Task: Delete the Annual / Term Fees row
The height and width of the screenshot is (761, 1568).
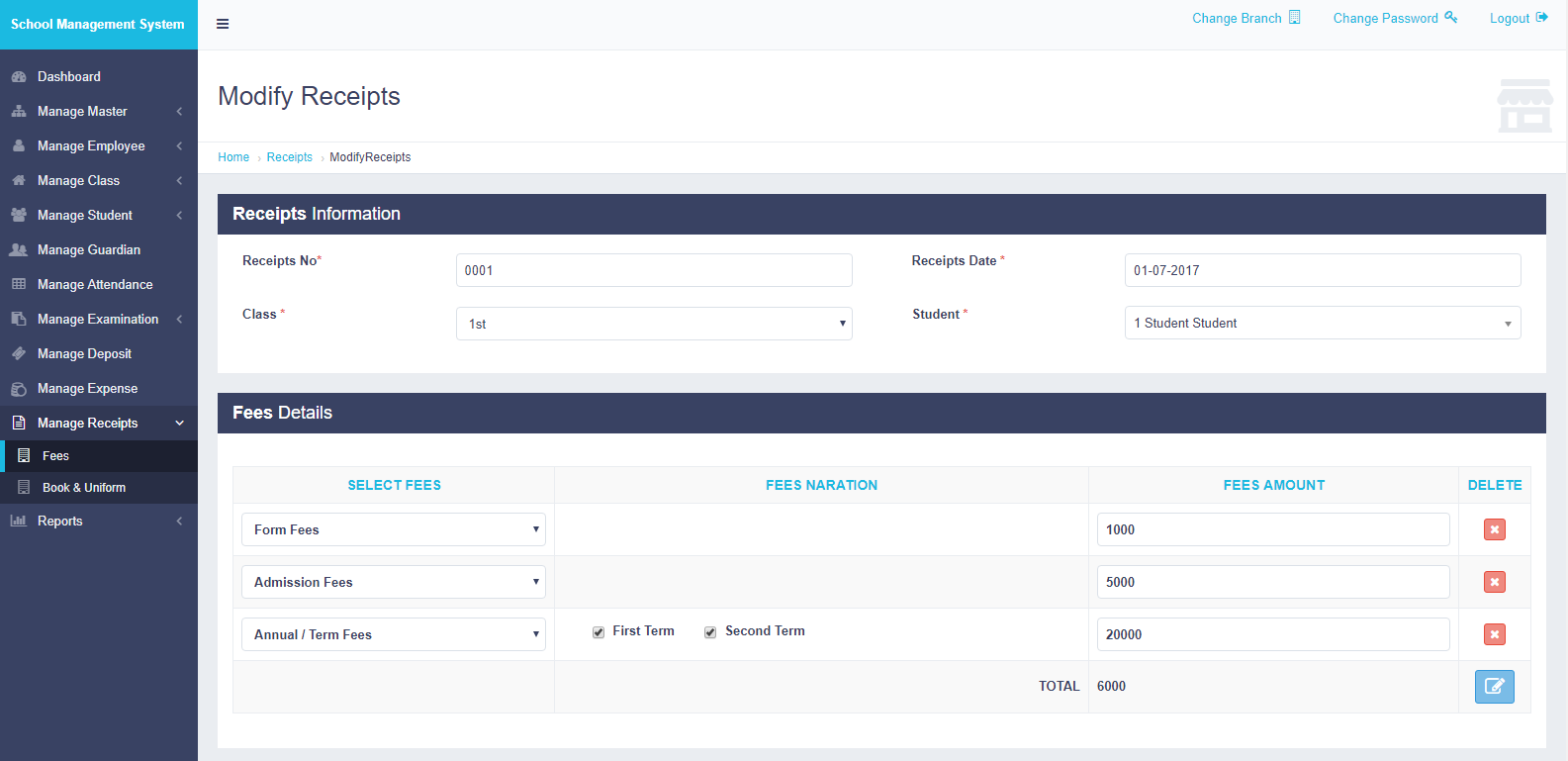Action: coord(1494,634)
